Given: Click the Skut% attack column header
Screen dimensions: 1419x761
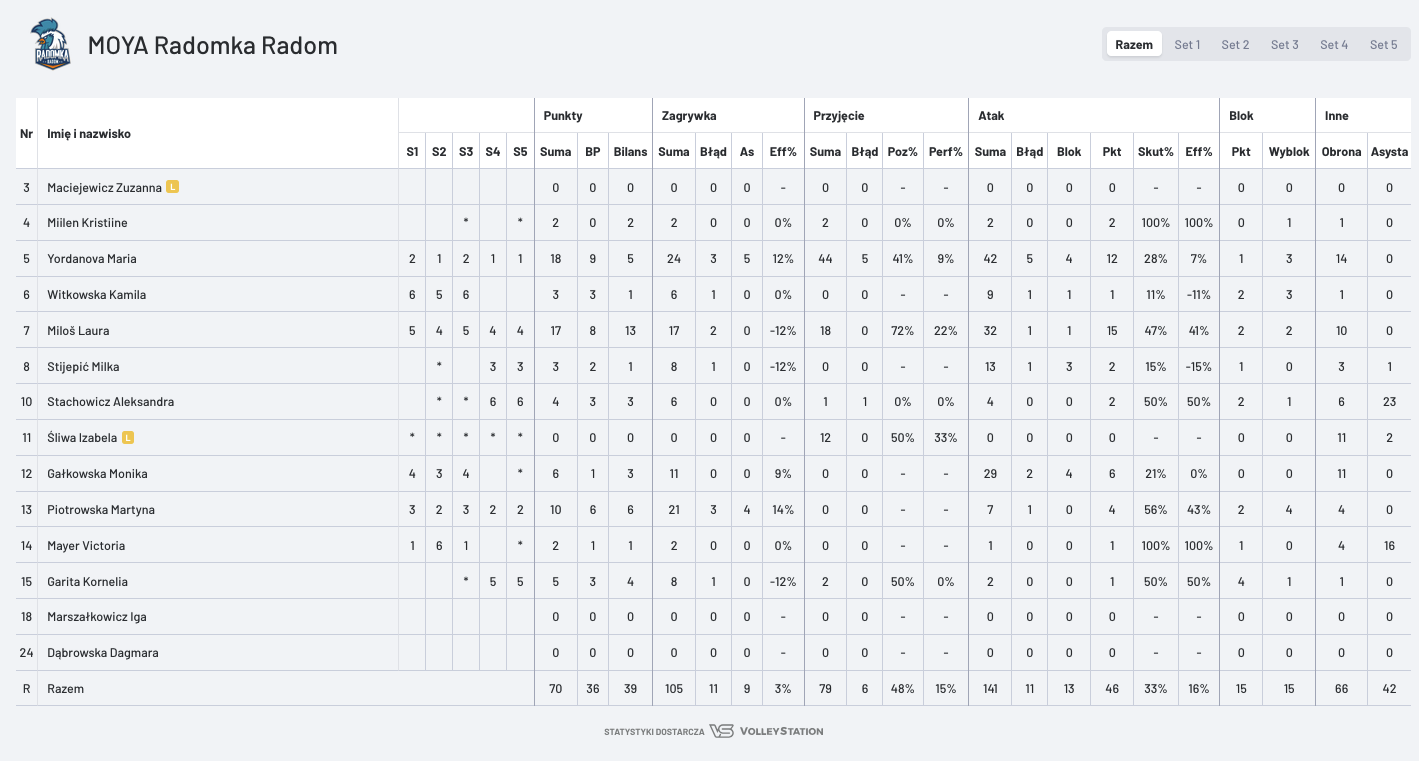Looking at the screenshot, I should click(1155, 152).
